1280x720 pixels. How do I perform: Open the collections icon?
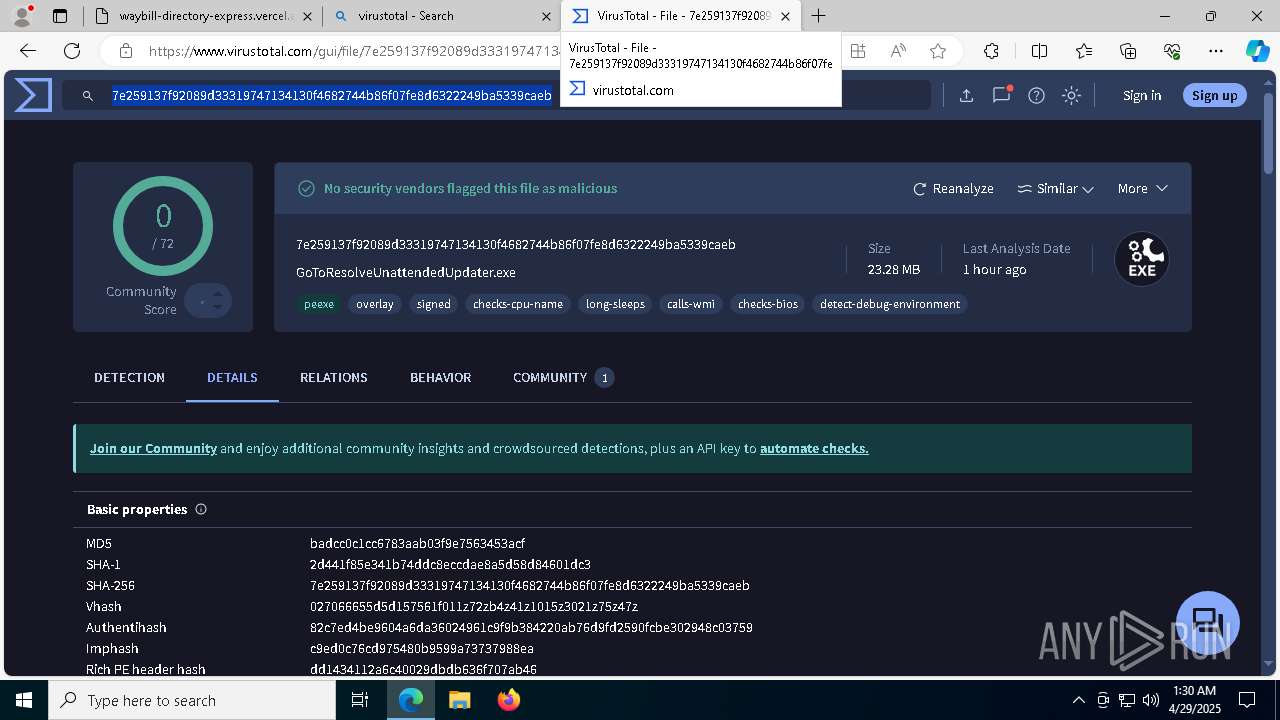(x=1128, y=51)
